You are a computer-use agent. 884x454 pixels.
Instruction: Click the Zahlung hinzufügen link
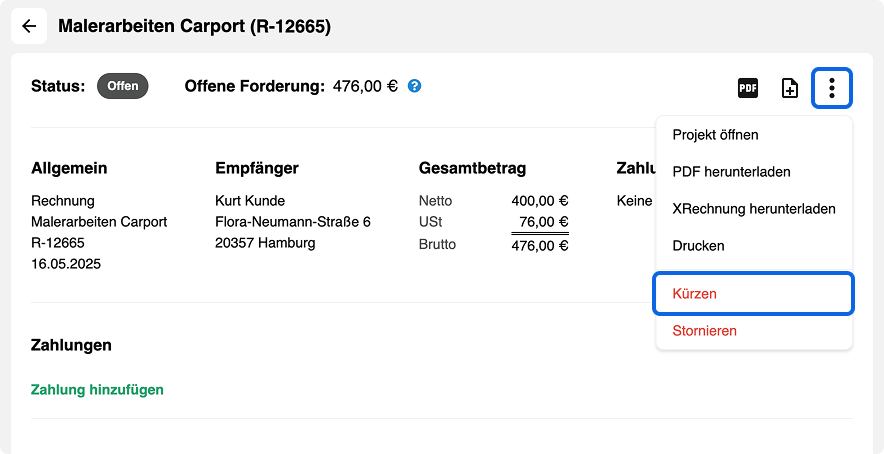click(97, 390)
